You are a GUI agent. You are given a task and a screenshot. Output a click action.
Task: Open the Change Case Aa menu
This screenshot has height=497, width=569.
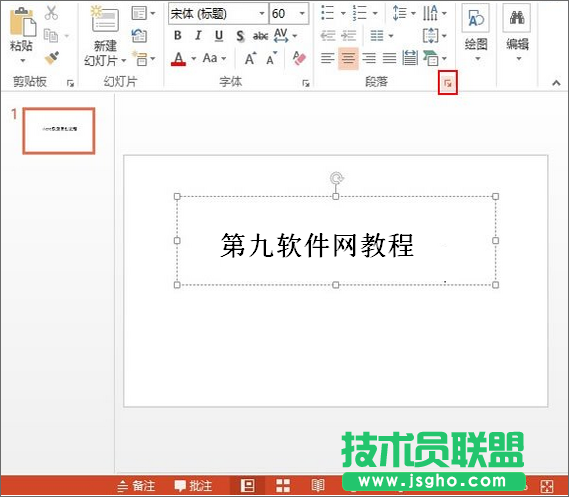pyautogui.click(x=214, y=58)
